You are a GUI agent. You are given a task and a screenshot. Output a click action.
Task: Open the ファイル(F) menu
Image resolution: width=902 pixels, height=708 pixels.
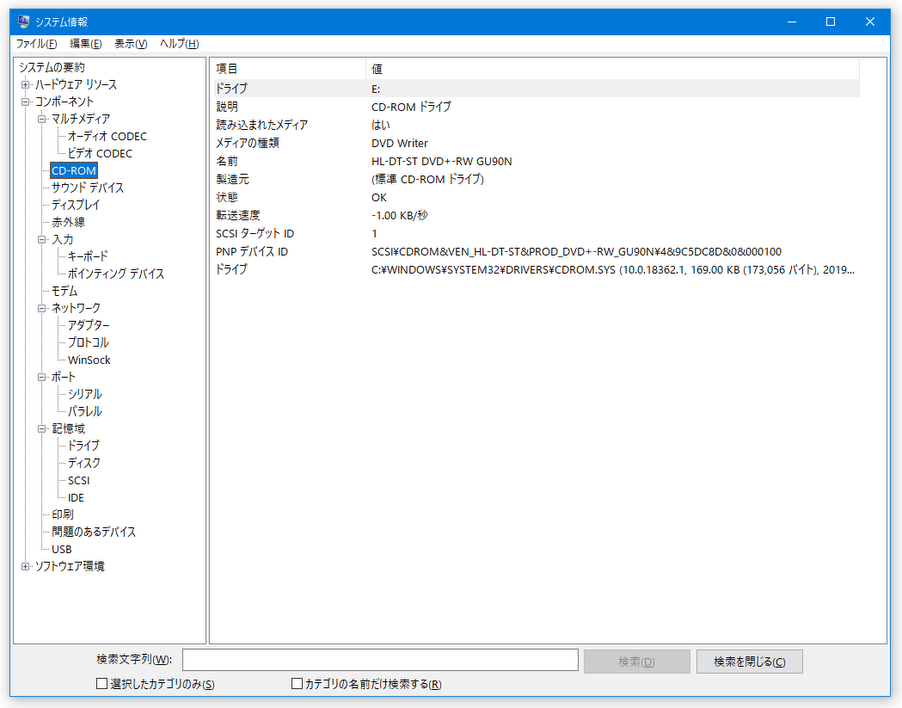pos(36,44)
